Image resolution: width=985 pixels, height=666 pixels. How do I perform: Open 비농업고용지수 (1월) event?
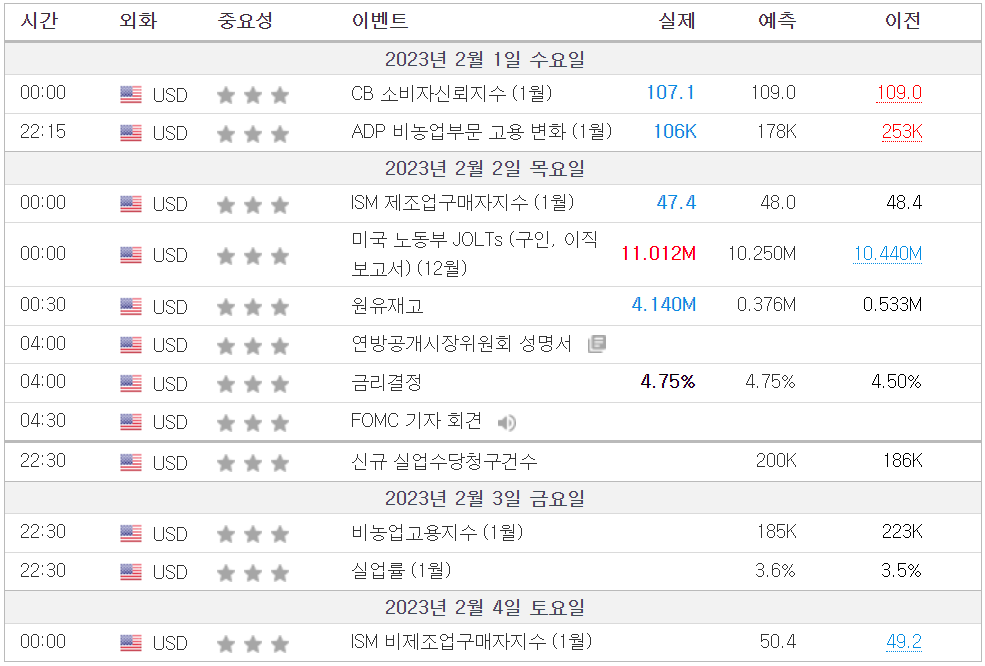tap(437, 532)
